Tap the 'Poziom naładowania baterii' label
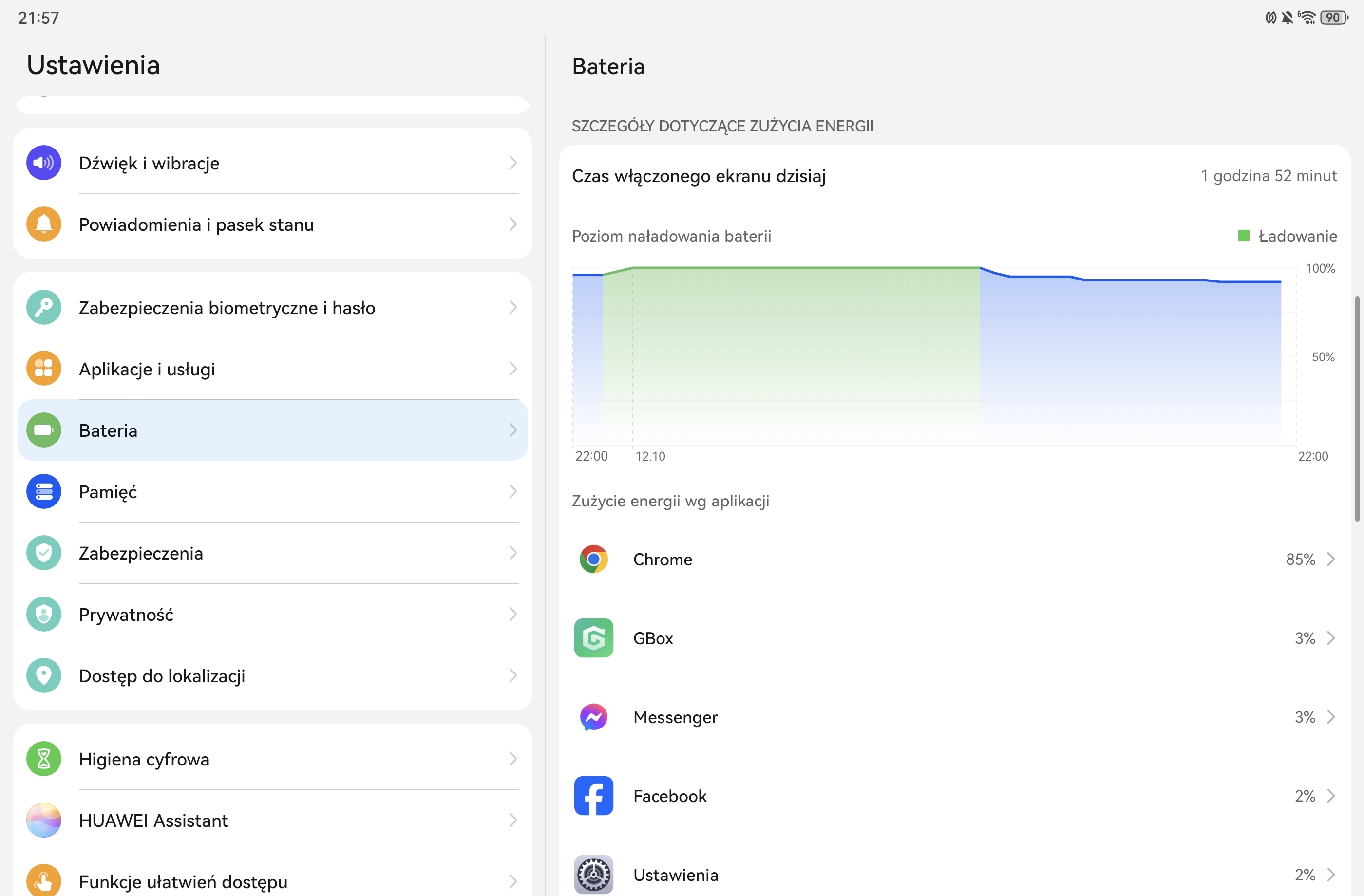 click(x=671, y=236)
